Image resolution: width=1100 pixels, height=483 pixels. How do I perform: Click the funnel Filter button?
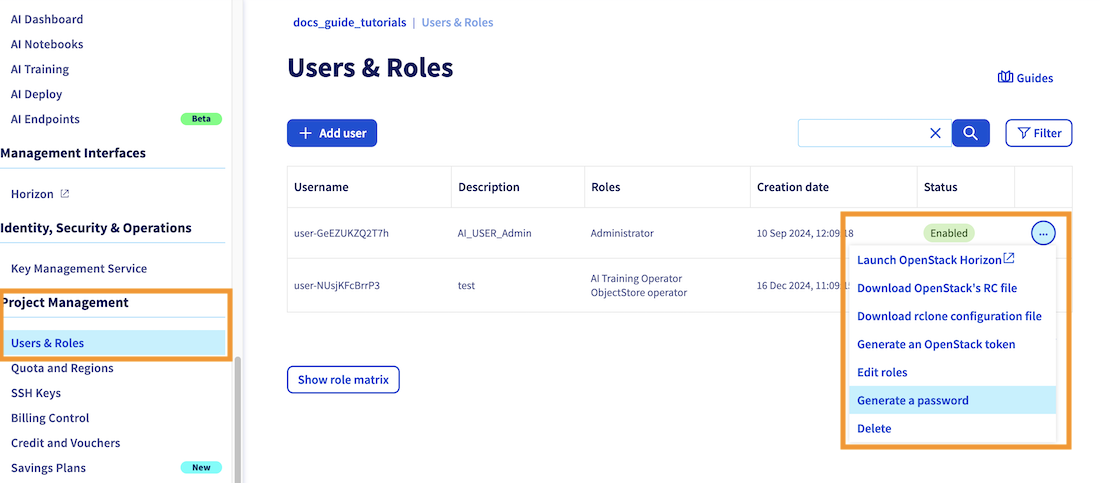[x=1038, y=133]
